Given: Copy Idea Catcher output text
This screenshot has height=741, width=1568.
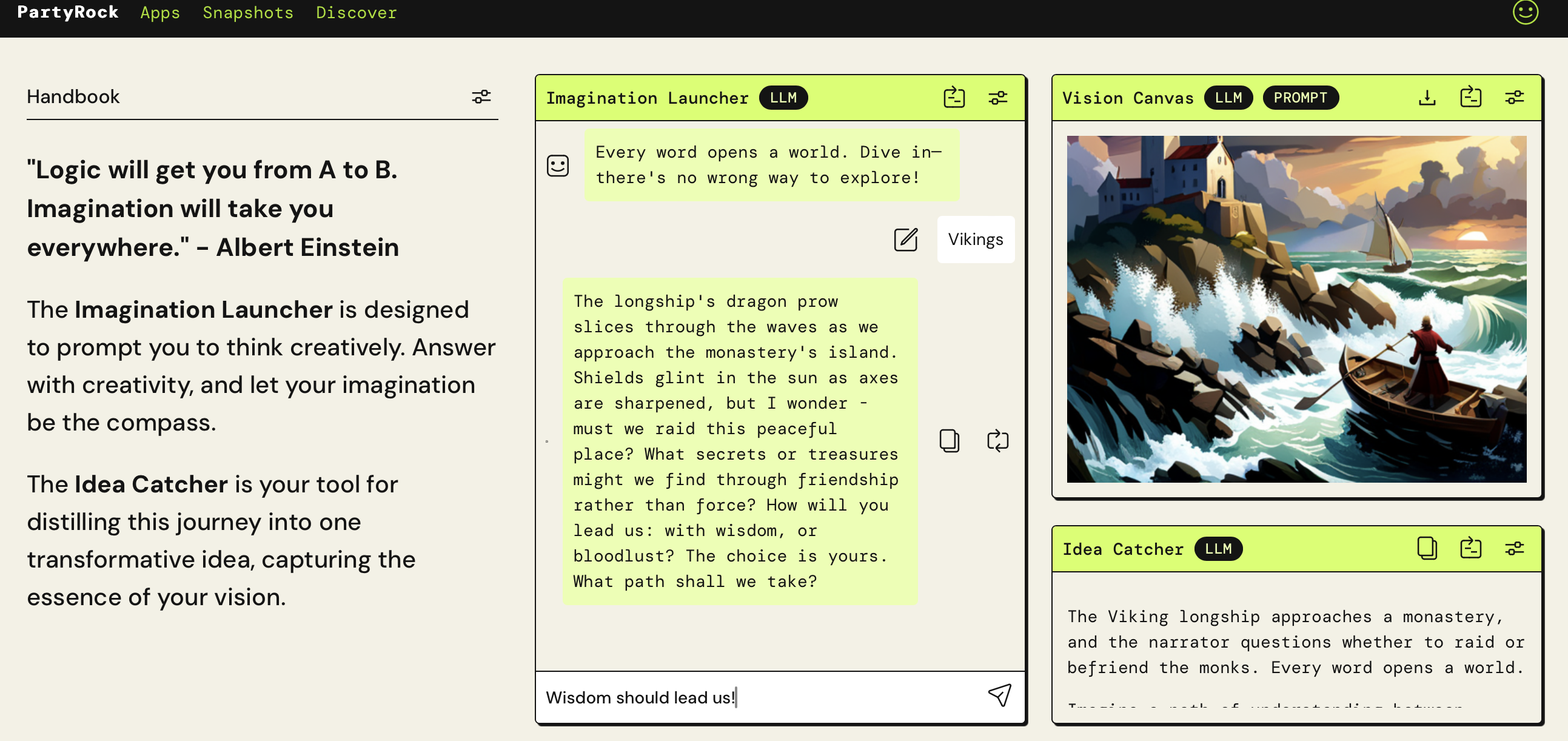Looking at the screenshot, I should coord(1427,549).
